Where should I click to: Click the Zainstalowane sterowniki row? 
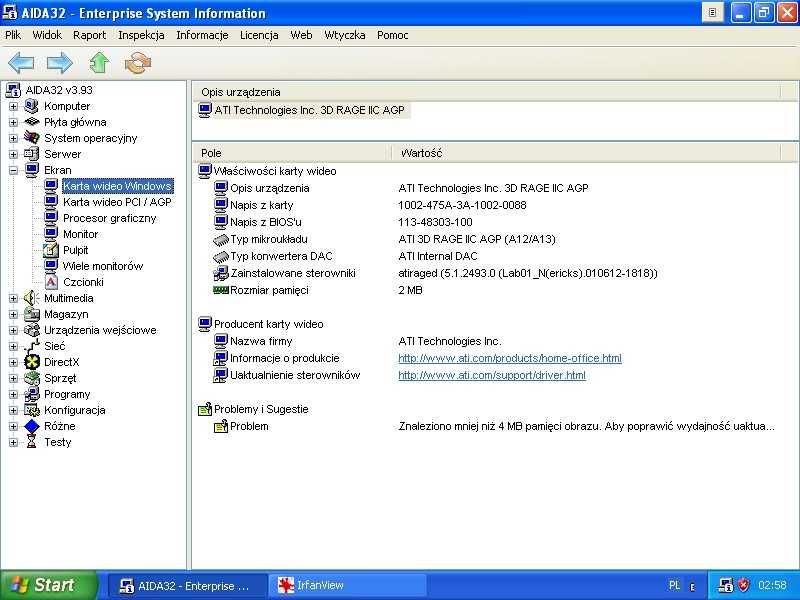tap(494, 273)
